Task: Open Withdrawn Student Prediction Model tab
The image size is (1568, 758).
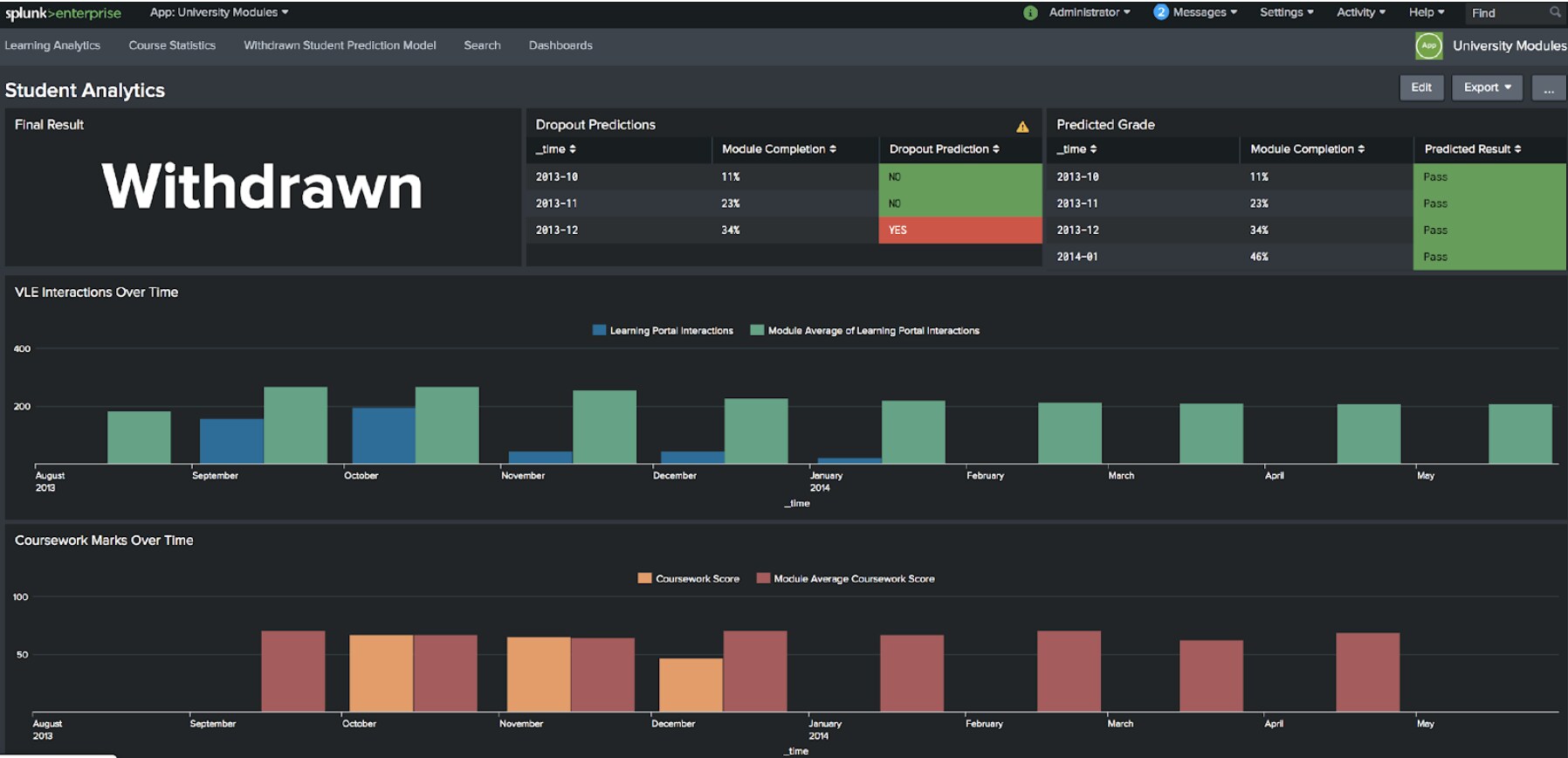Action: (340, 45)
